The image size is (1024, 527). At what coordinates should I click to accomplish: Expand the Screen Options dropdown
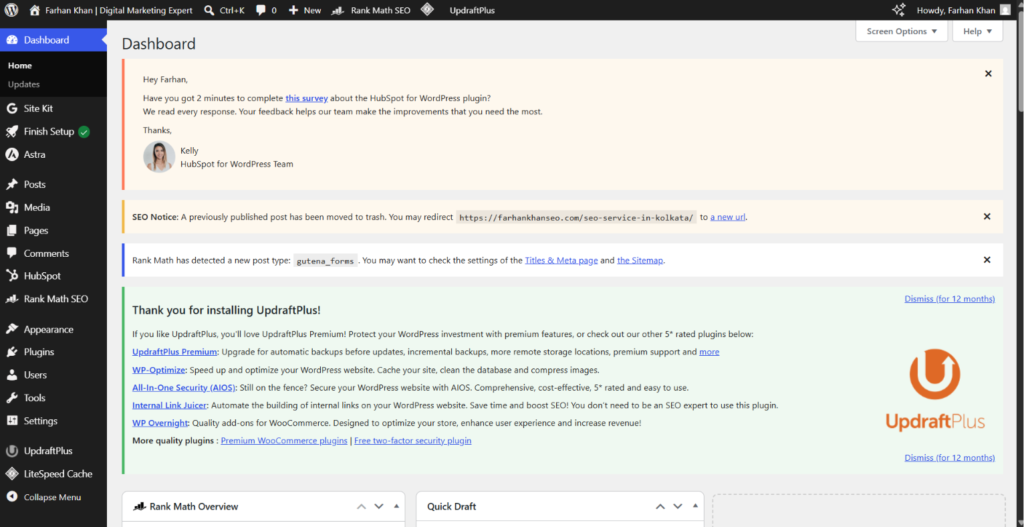pos(901,31)
